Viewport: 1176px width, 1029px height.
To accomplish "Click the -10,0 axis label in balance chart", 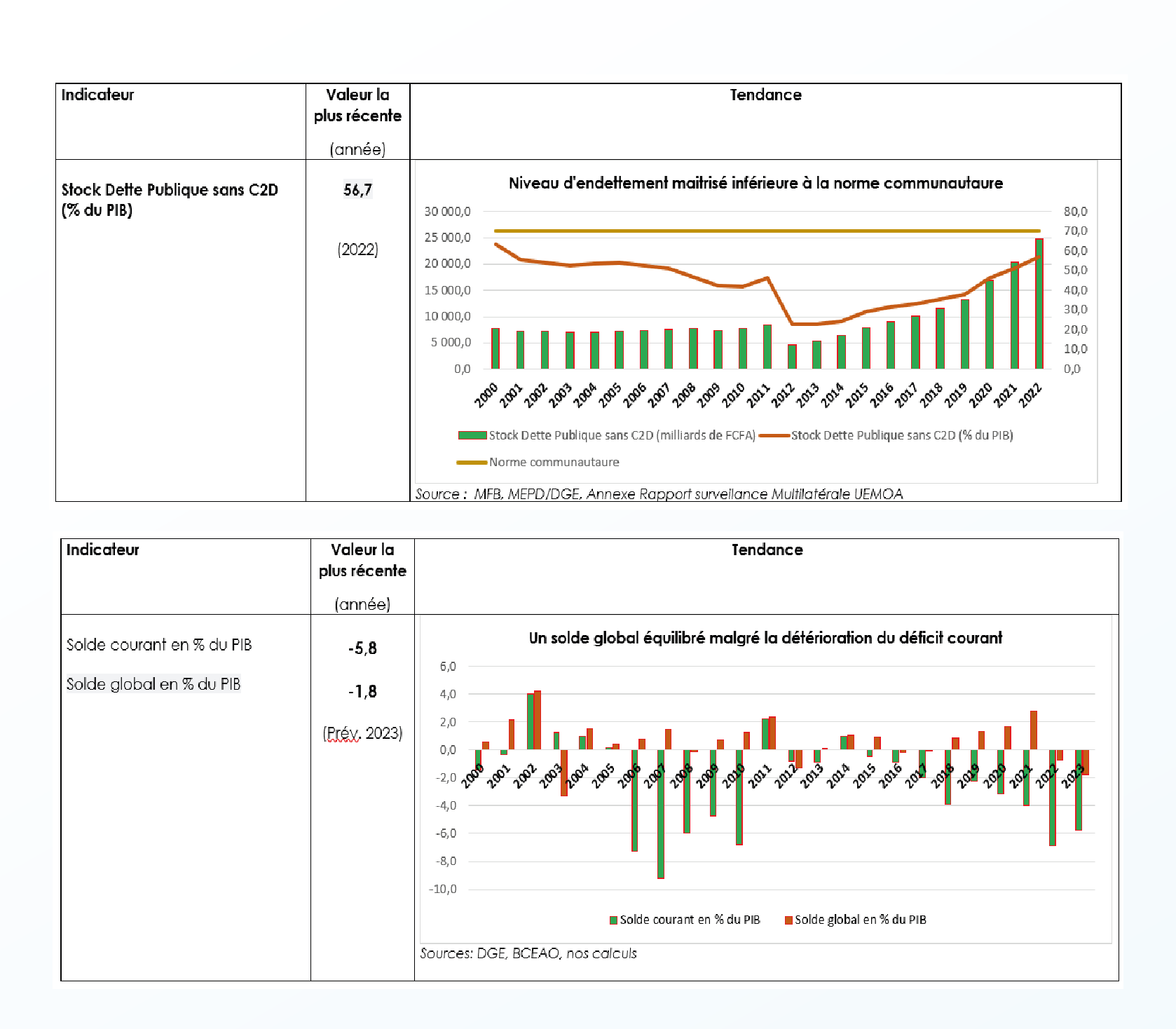I will (x=442, y=889).
